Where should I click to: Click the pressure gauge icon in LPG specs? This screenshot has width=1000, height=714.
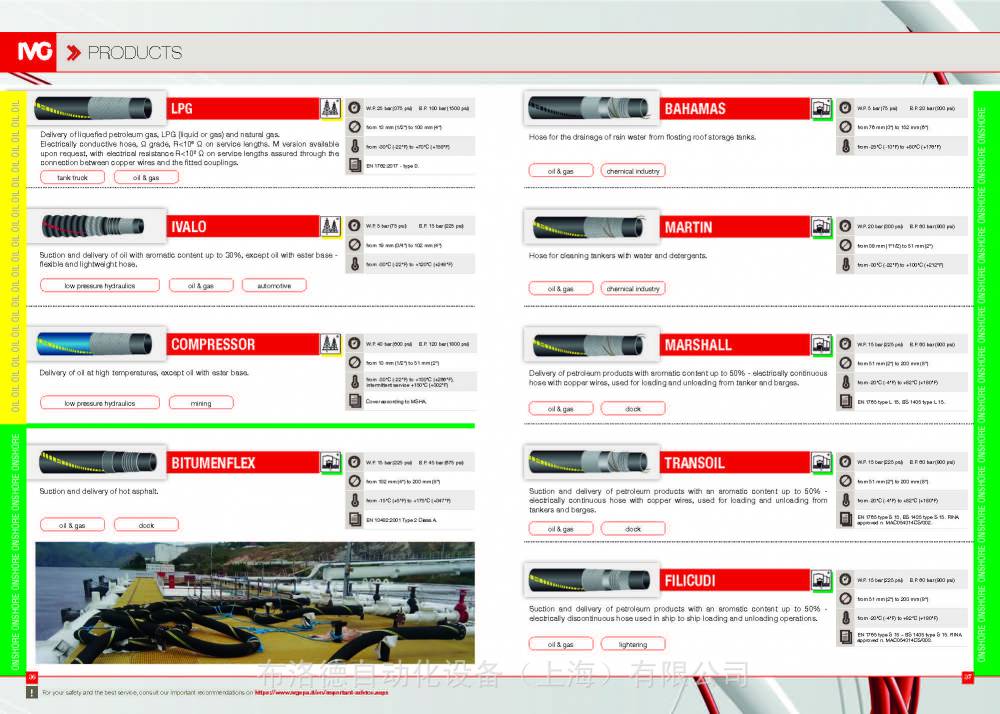tap(354, 108)
